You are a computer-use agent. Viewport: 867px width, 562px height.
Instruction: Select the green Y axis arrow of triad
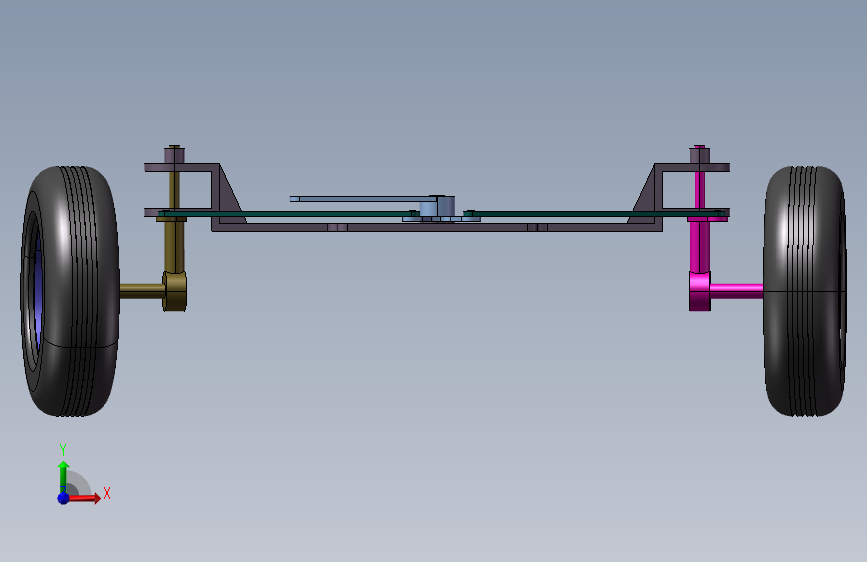click(63, 476)
